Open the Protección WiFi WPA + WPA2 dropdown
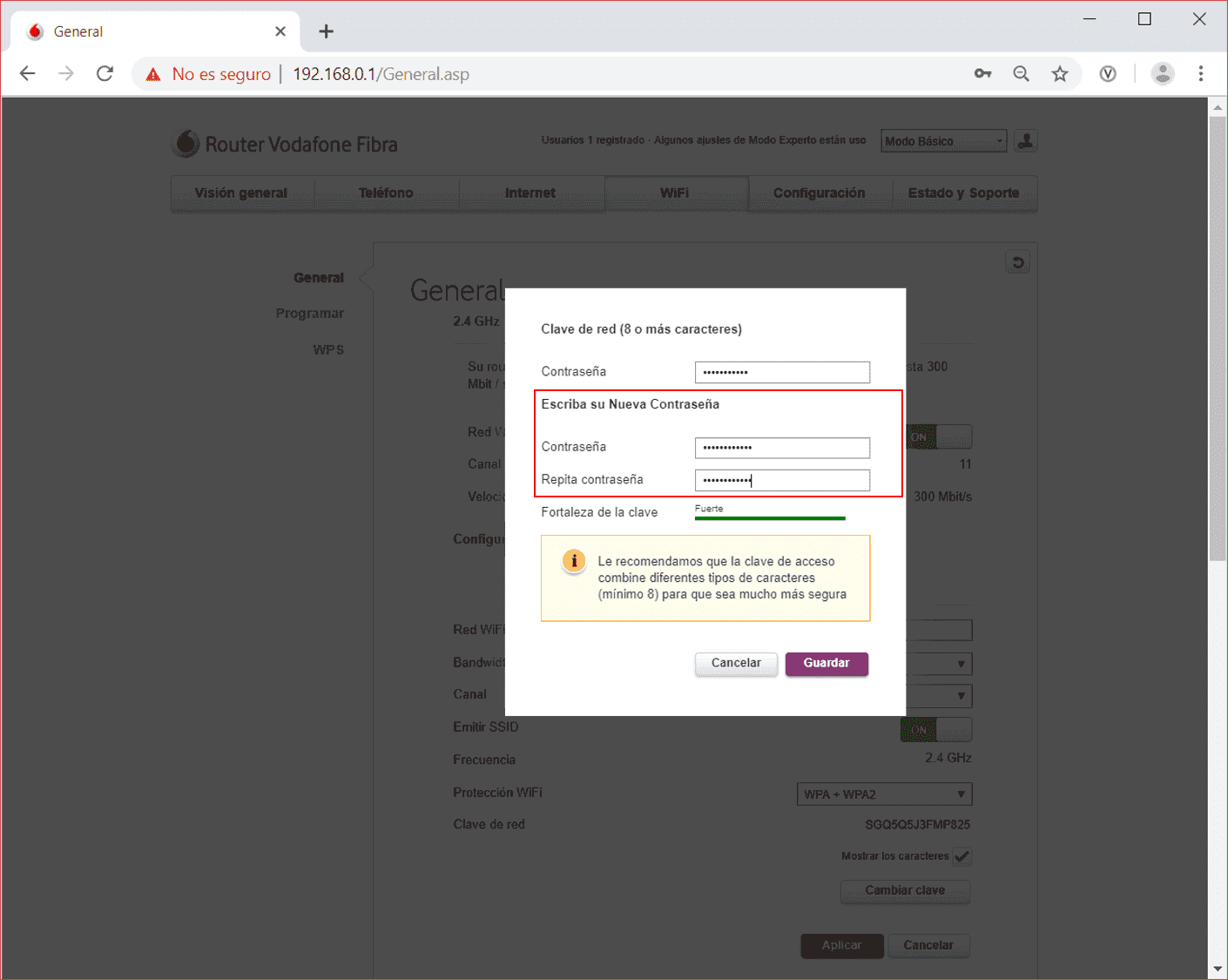Image resolution: width=1228 pixels, height=980 pixels. (x=883, y=794)
